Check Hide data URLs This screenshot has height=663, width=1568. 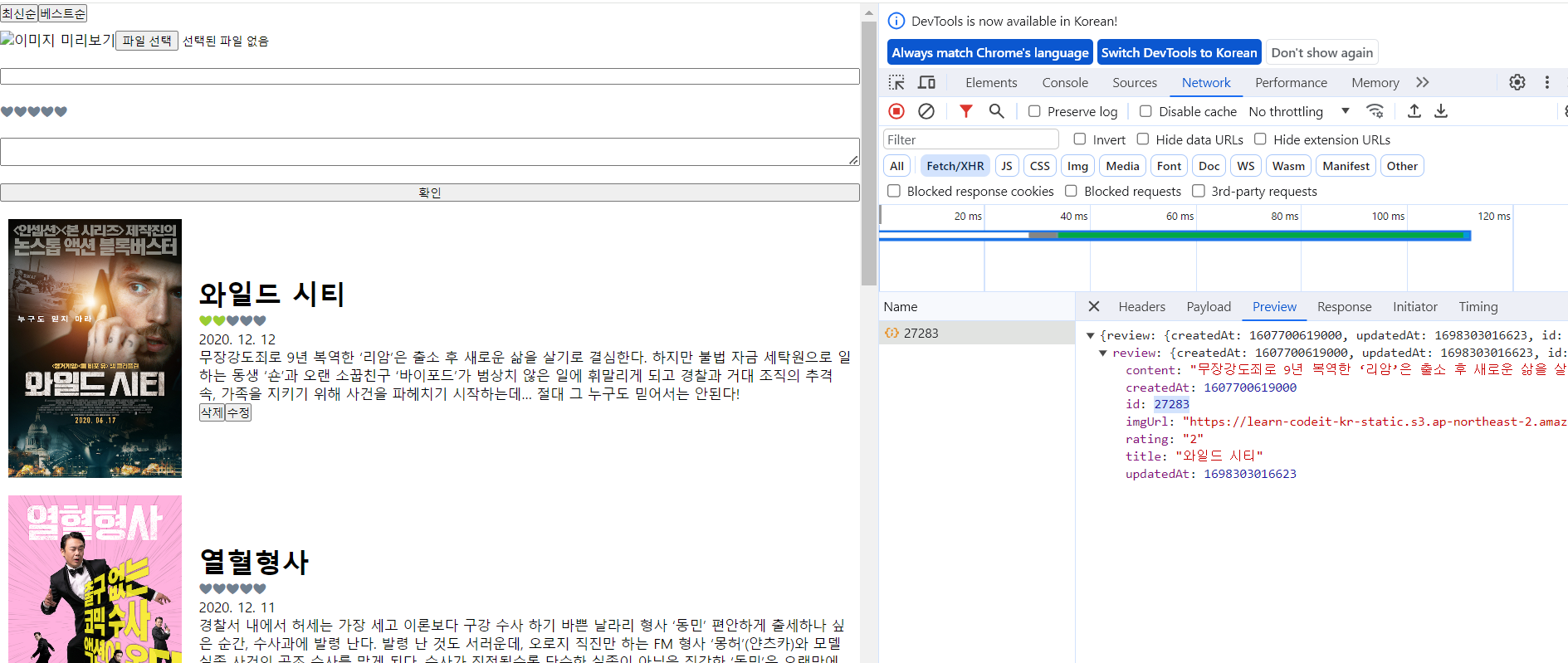(1143, 139)
